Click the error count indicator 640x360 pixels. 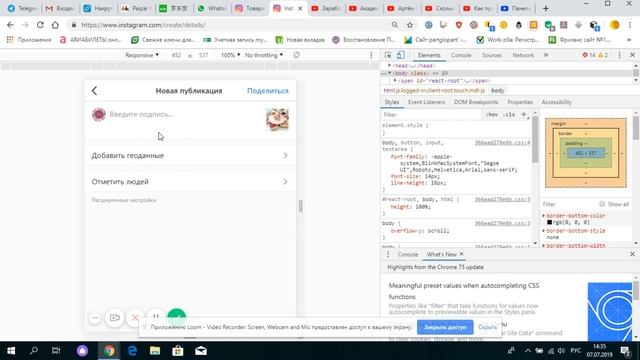[588, 55]
